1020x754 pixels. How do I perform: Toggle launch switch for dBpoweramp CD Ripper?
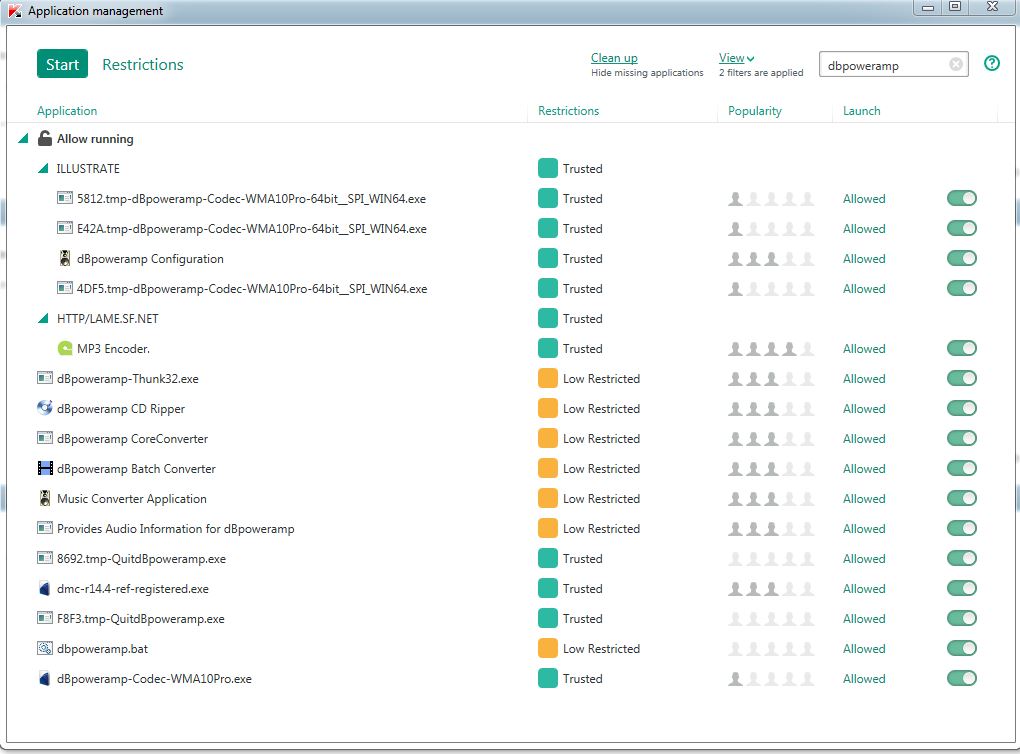click(961, 408)
